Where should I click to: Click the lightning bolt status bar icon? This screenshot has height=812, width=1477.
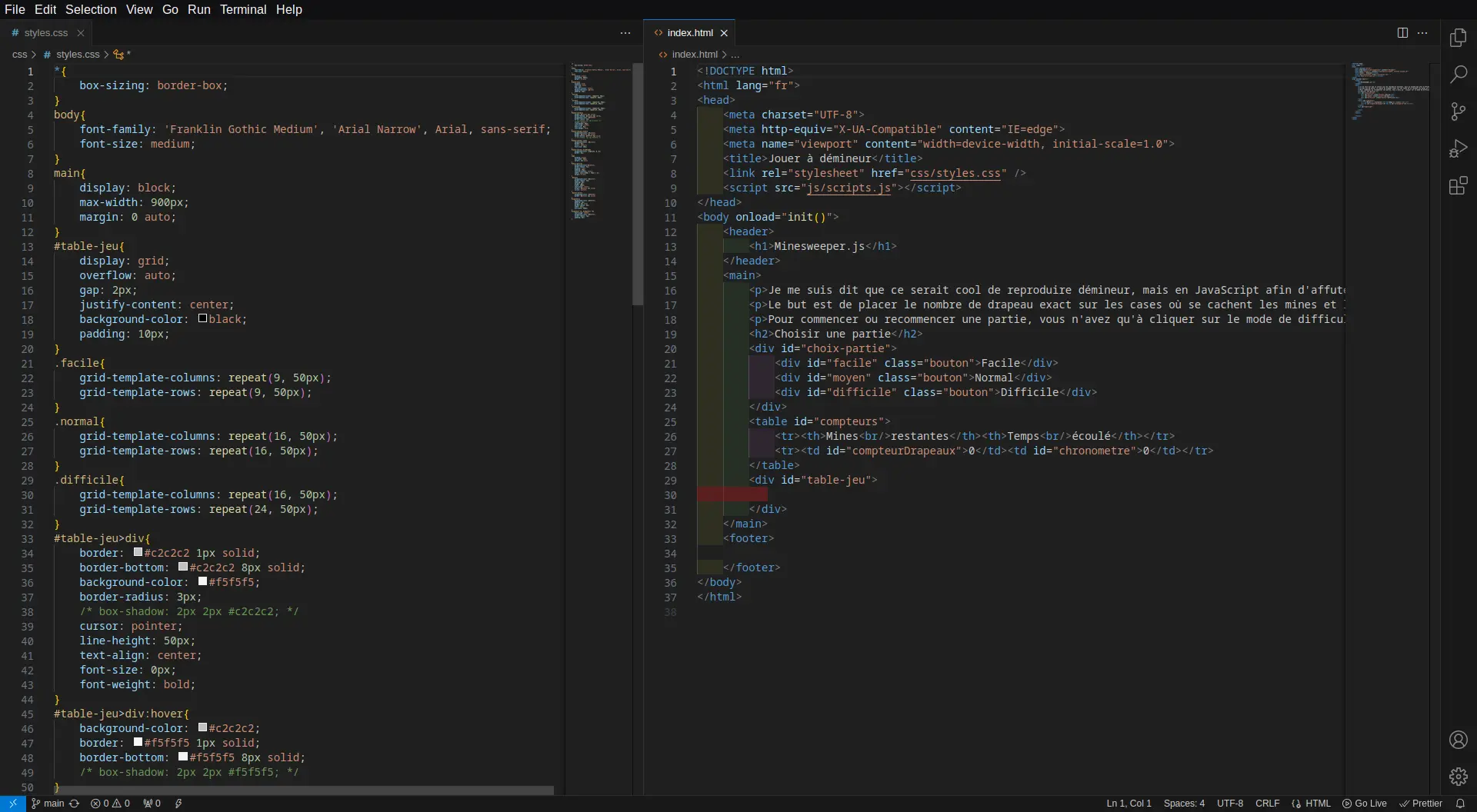coord(178,804)
